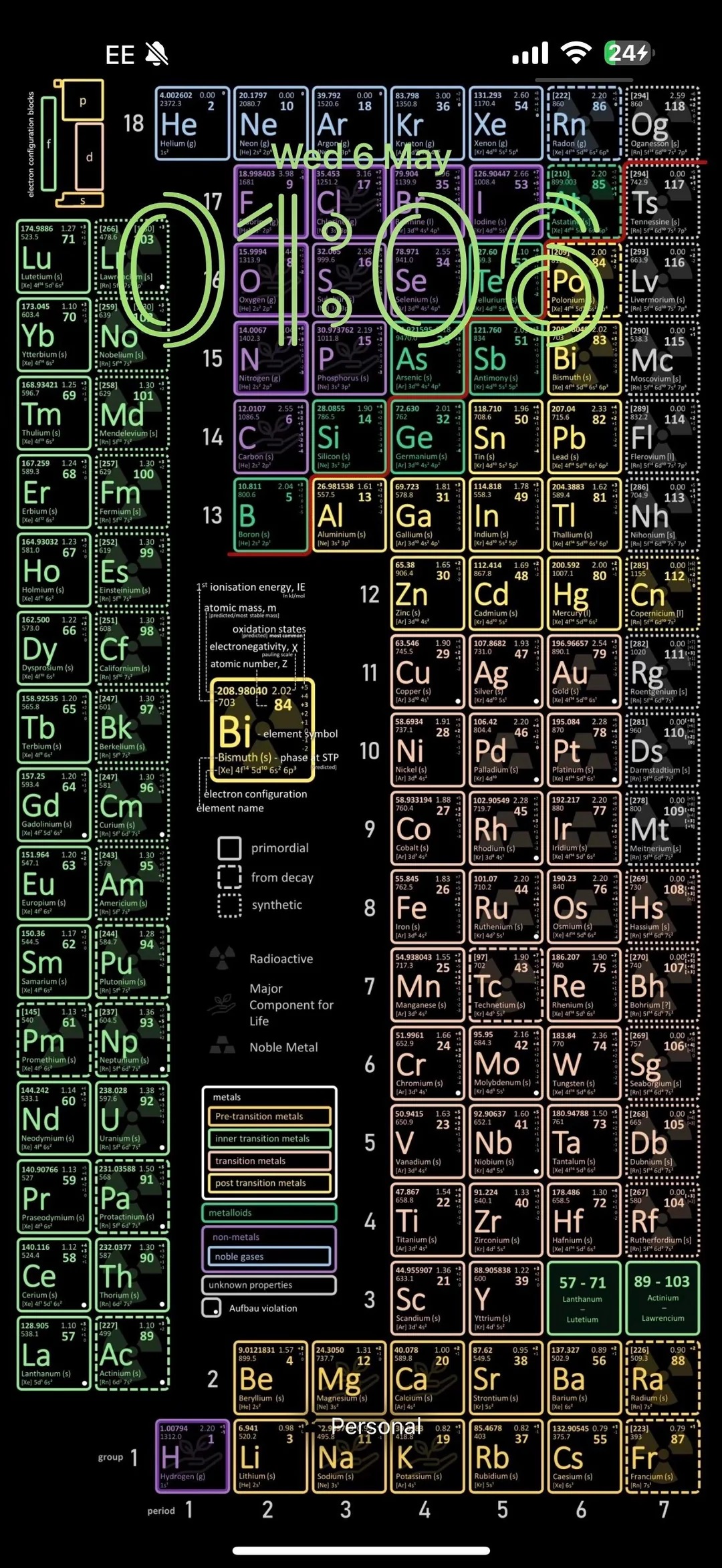The image size is (722, 1568).
Task: Tap the post transition metals color key
Action: (x=270, y=1183)
